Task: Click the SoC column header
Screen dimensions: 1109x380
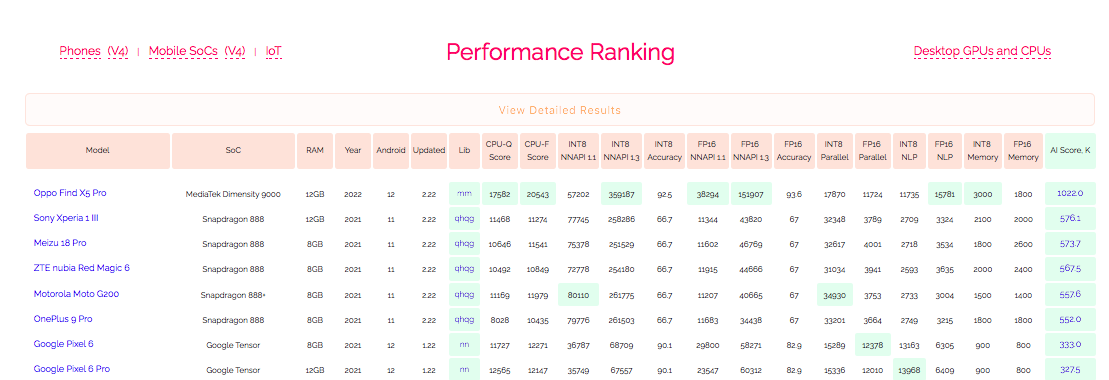Action: [x=233, y=151]
